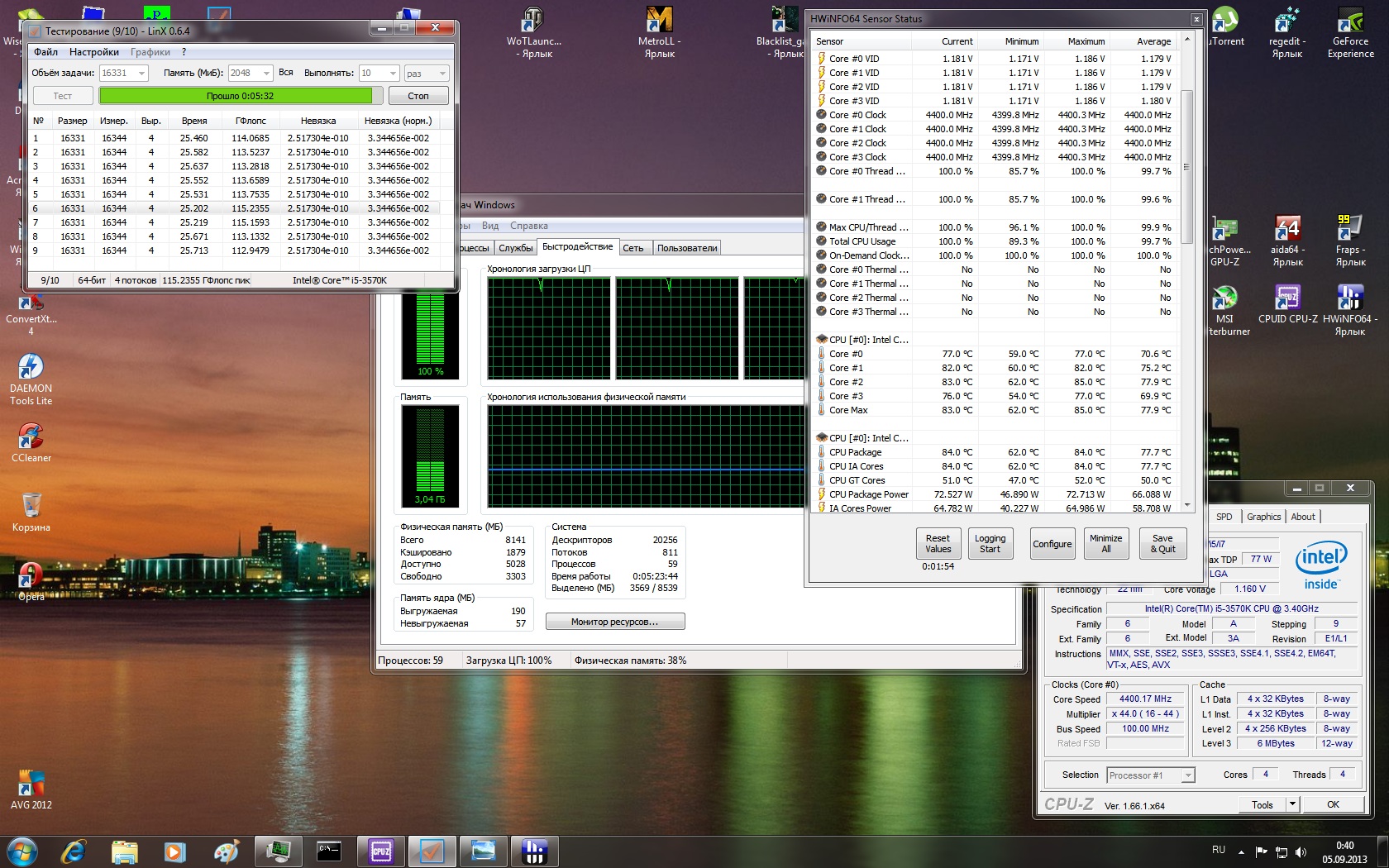
Task: Select the DAEMON Tools Lite desktop icon
Action: pyautogui.click(x=31, y=379)
